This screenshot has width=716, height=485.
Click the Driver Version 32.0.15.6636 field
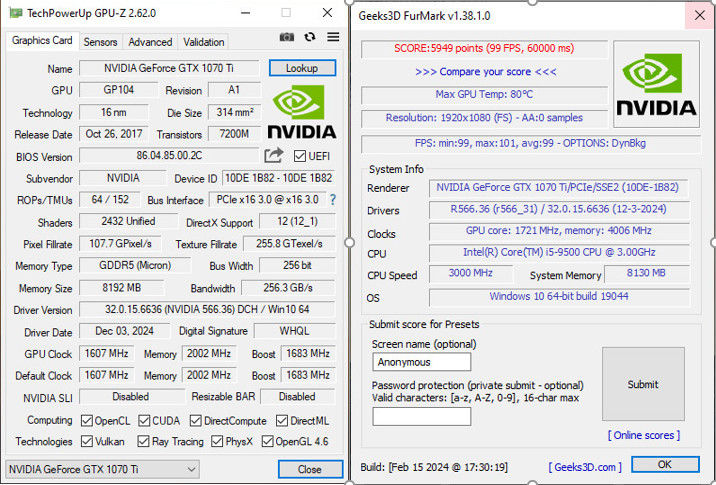(x=207, y=309)
